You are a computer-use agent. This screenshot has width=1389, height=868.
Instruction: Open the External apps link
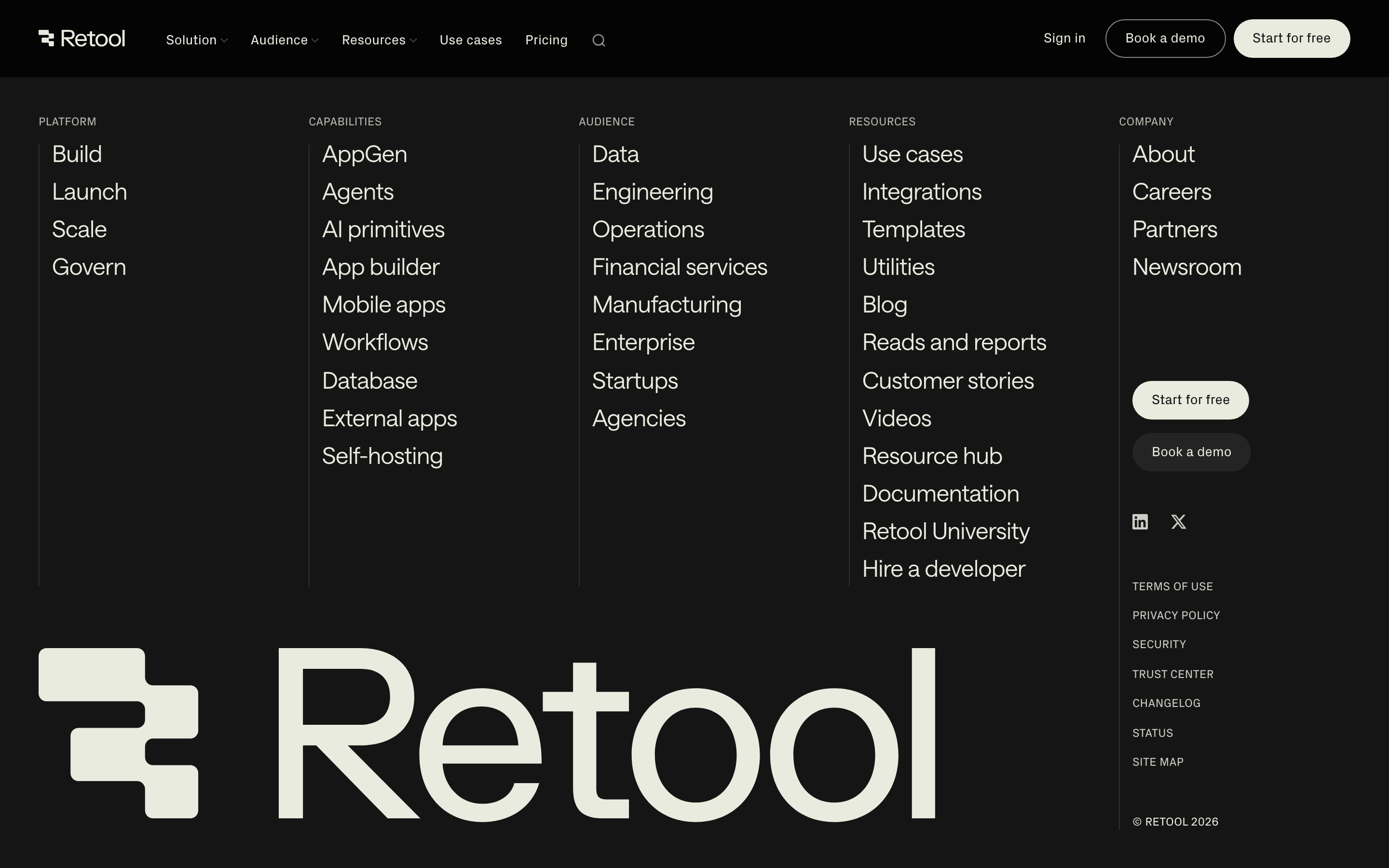[x=389, y=419]
